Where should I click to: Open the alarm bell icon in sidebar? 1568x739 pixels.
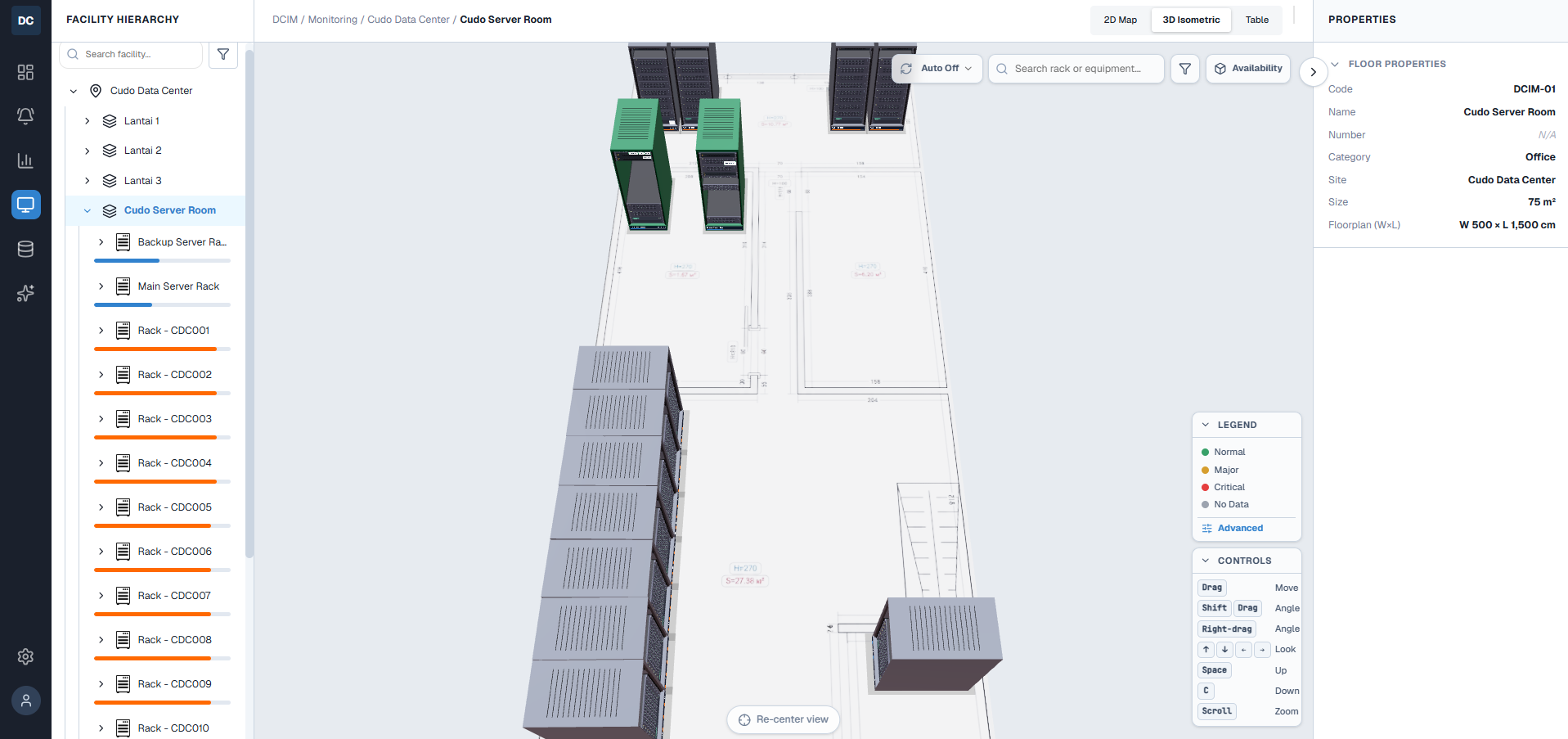(25, 116)
